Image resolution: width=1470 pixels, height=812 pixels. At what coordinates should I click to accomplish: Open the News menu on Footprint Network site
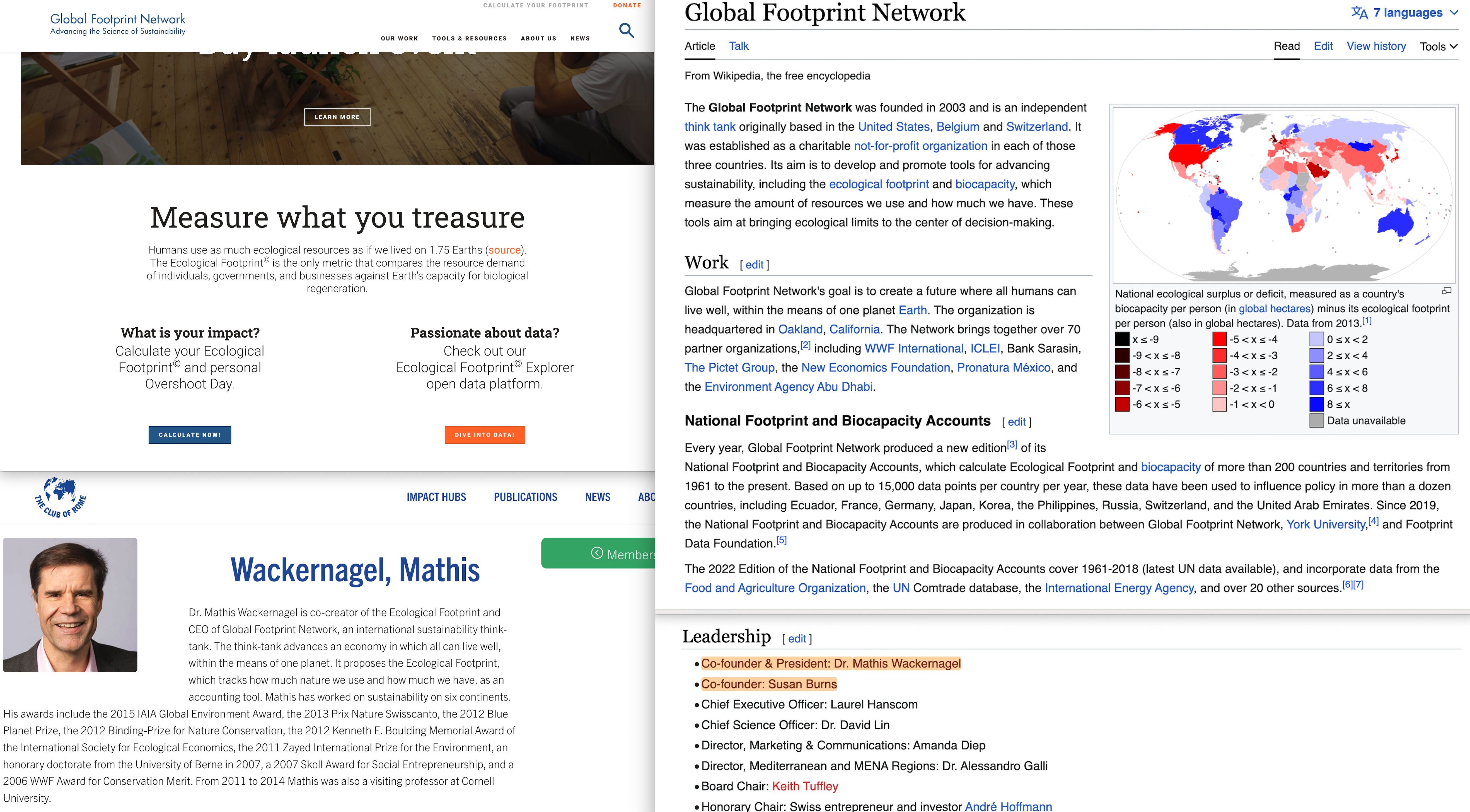click(x=580, y=38)
